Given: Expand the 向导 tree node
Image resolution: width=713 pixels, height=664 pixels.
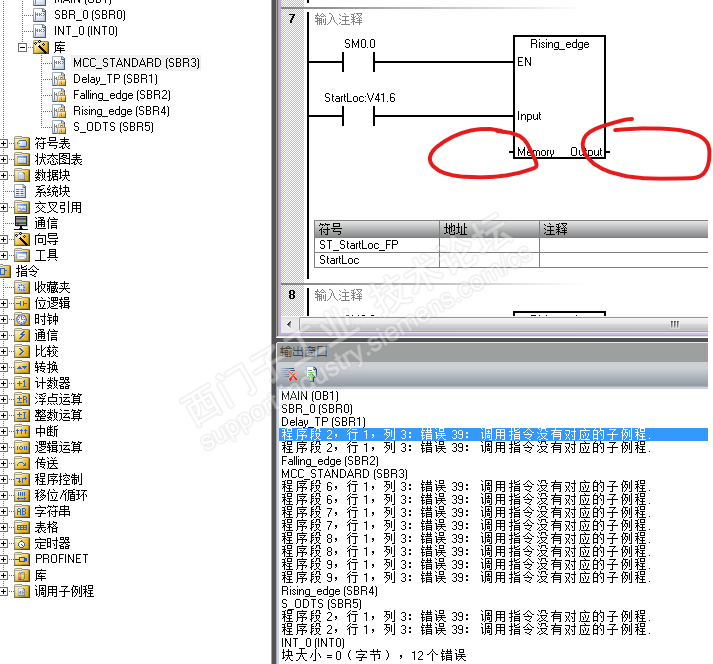Looking at the screenshot, I should [x=4, y=240].
